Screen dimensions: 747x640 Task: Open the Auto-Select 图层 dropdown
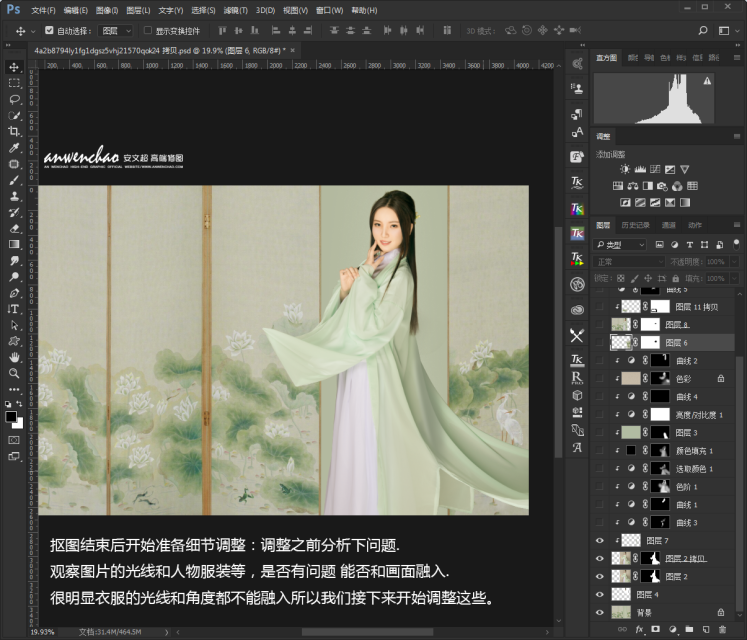[x=115, y=30]
